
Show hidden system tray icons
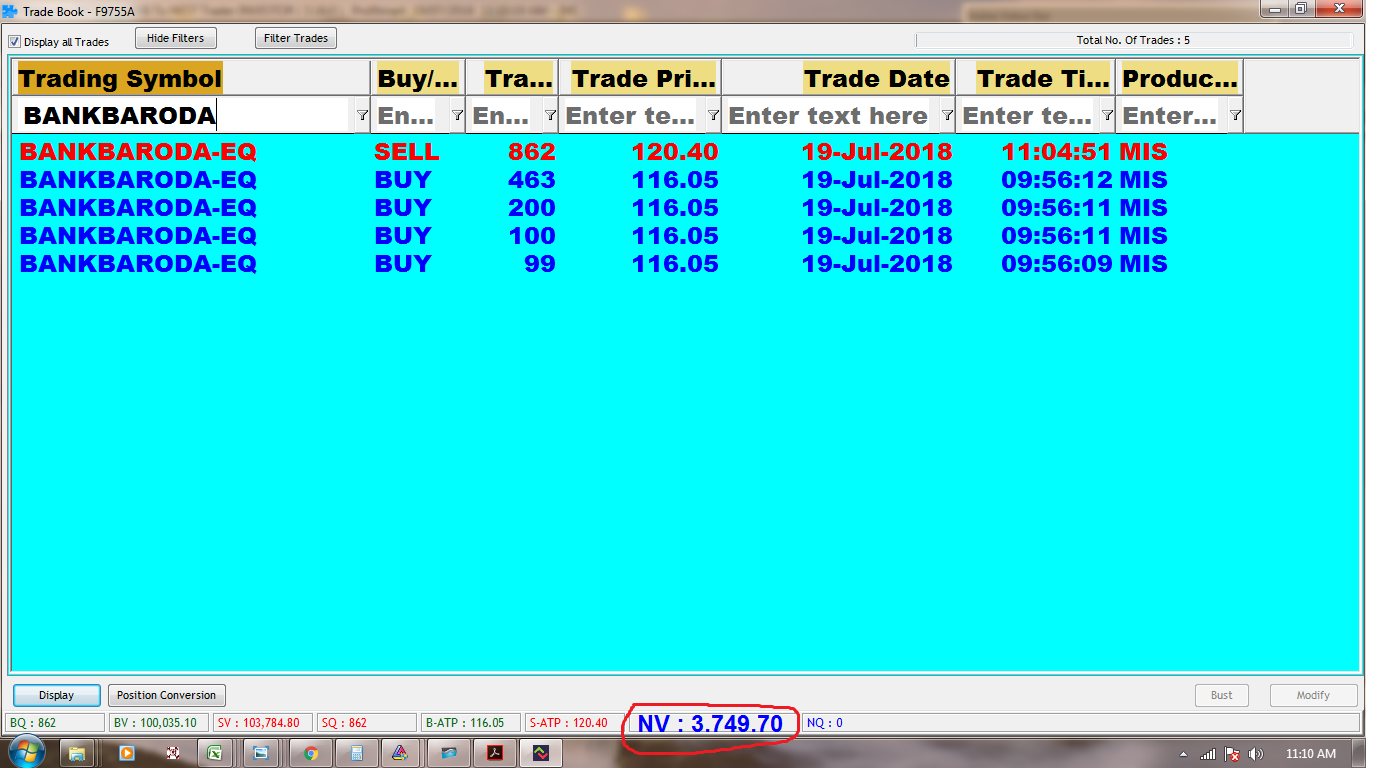[1184, 754]
